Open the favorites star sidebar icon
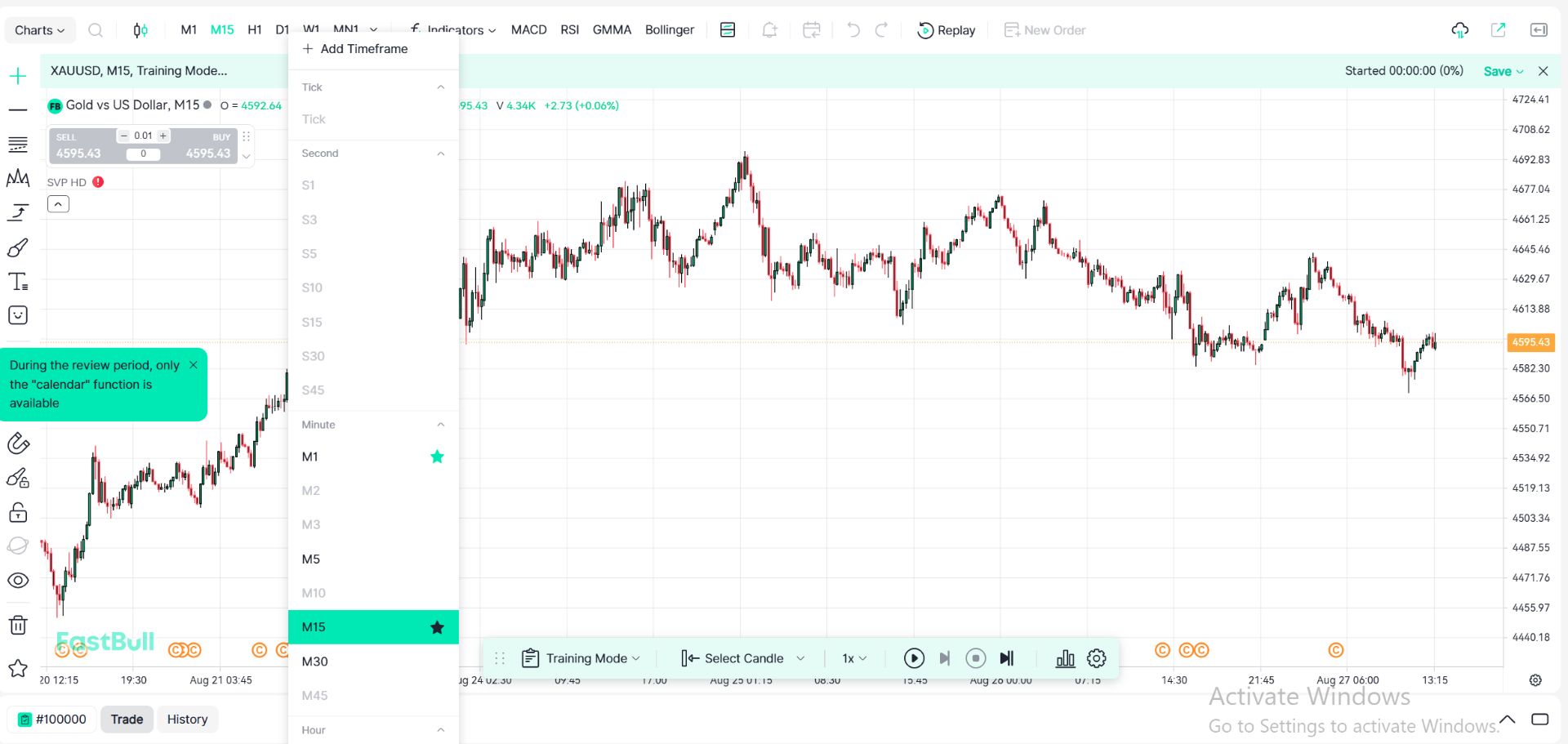 click(18, 669)
